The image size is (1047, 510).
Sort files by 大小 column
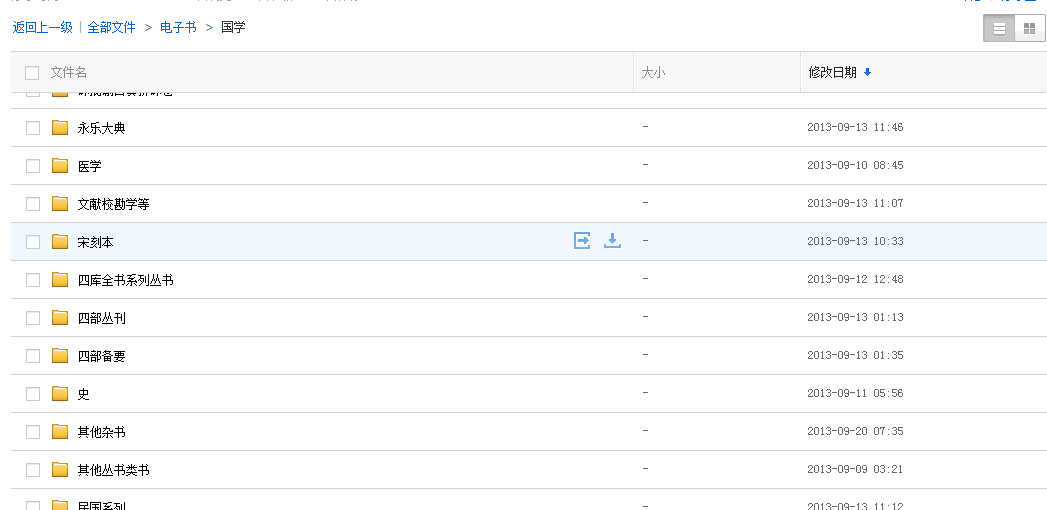coord(653,73)
